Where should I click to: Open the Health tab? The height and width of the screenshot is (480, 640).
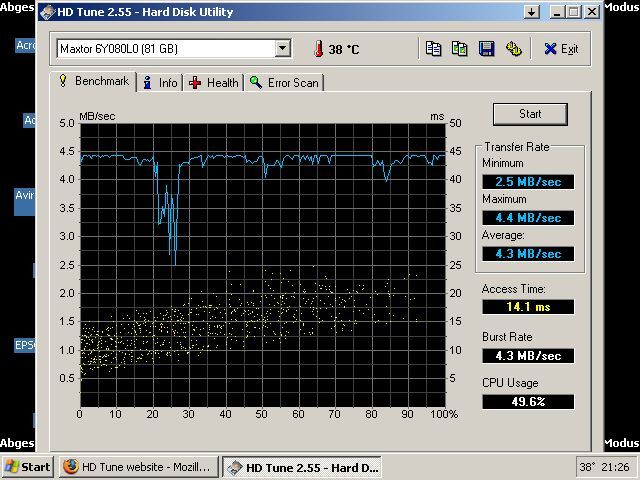pos(213,83)
